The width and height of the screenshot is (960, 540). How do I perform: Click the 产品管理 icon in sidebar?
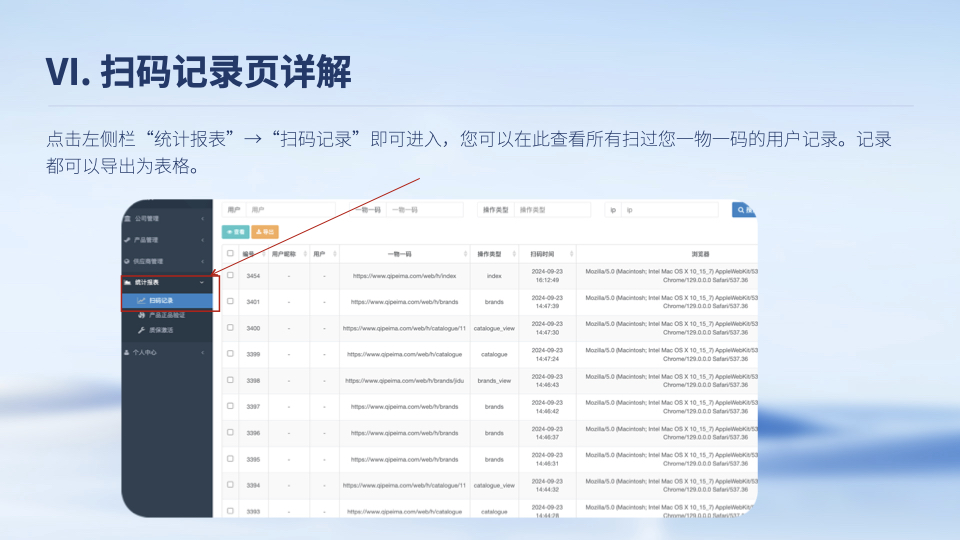127,240
